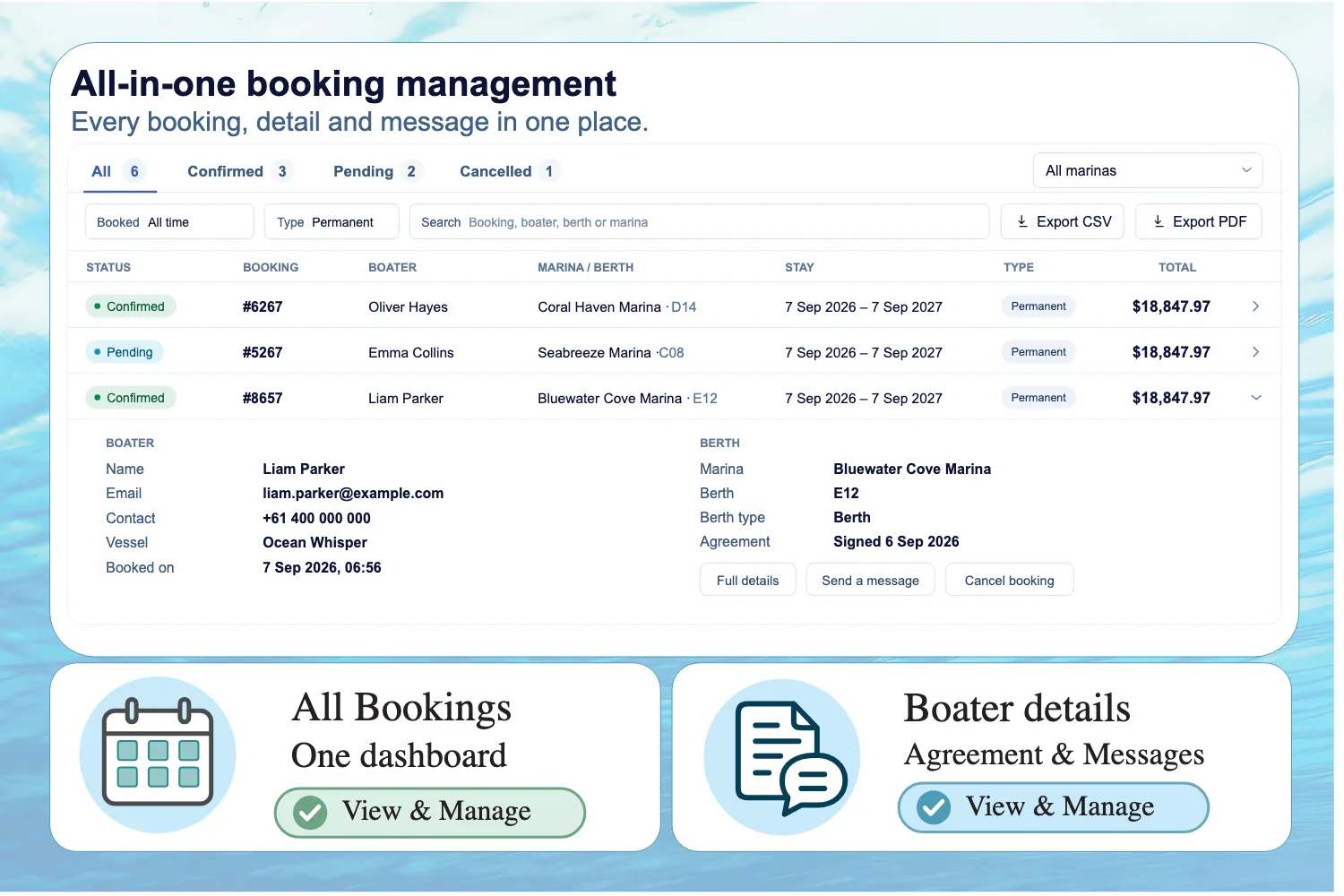Switch to the Confirmed tab

(x=239, y=171)
